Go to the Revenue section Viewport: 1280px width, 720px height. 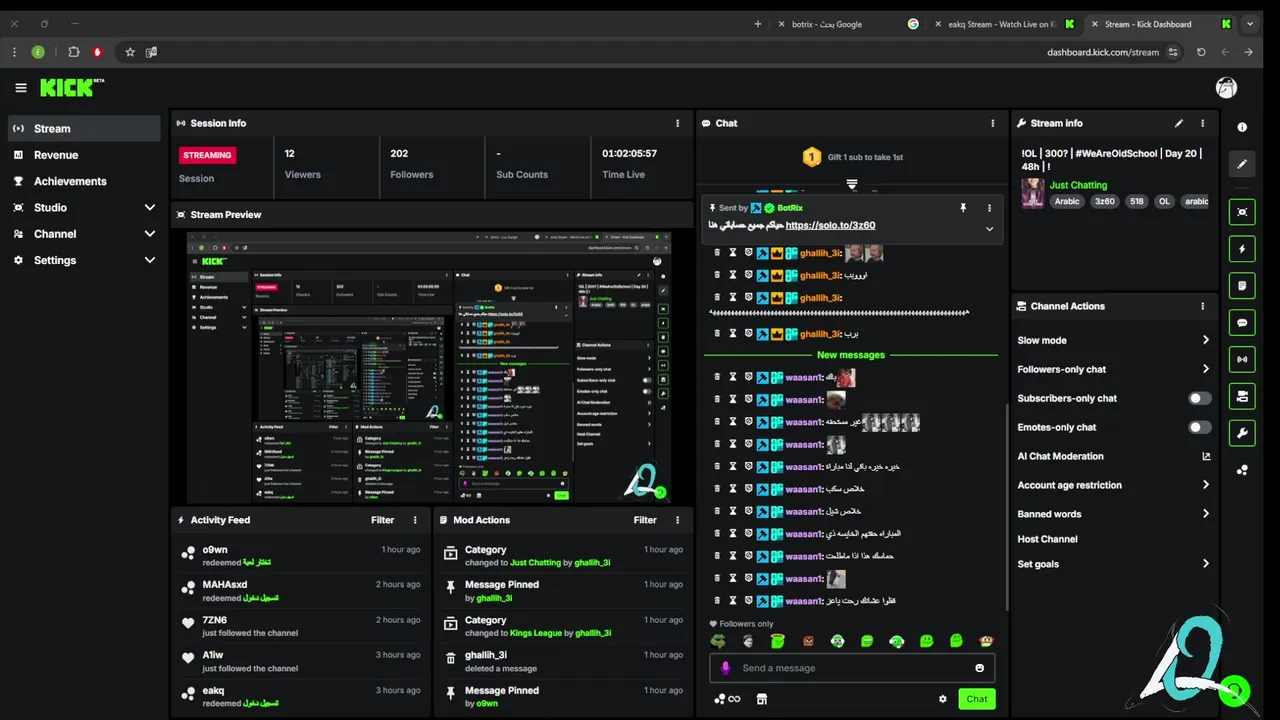coord(84,155)
